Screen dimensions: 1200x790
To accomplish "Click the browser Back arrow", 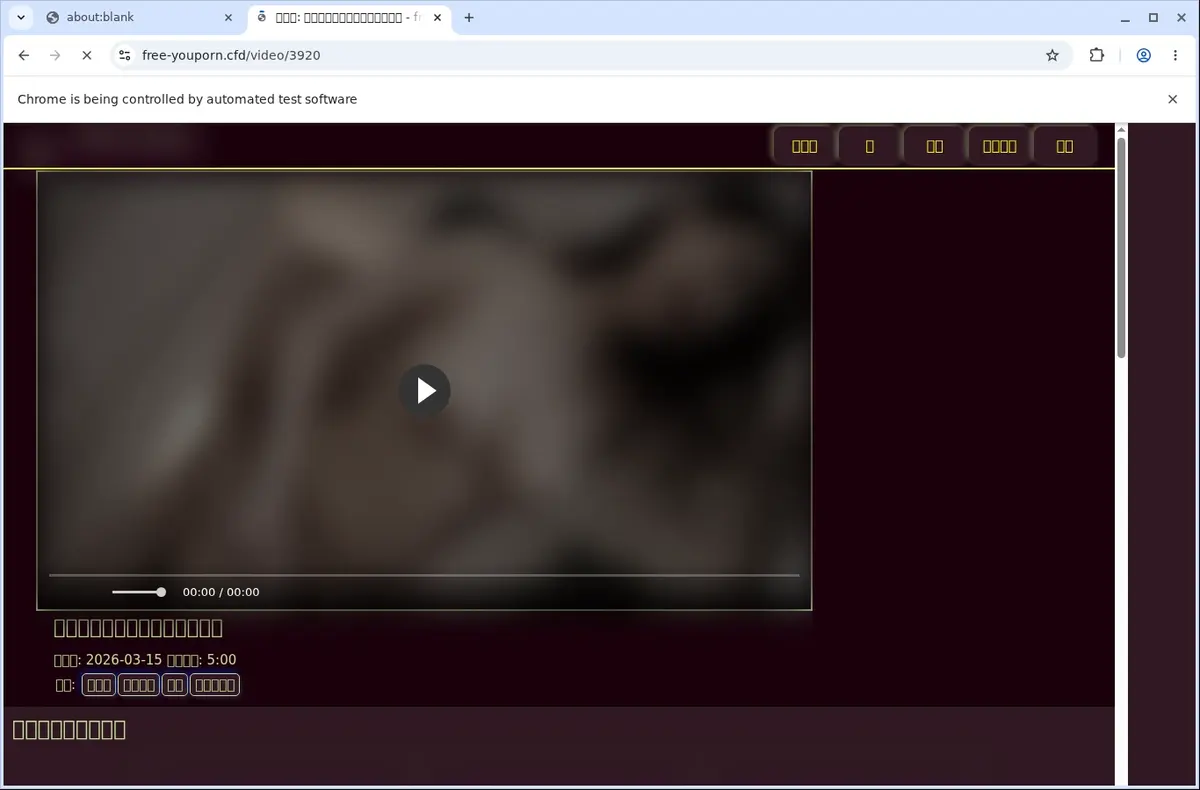I will pyautogui.click(x=24, y=56).
